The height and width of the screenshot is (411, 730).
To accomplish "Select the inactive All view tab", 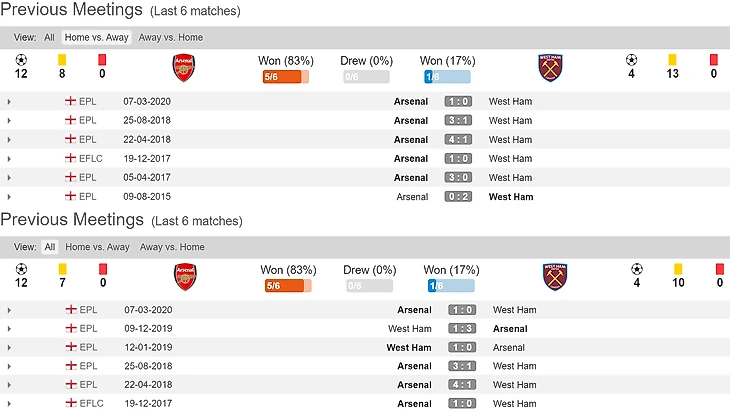I will [49, 38].
